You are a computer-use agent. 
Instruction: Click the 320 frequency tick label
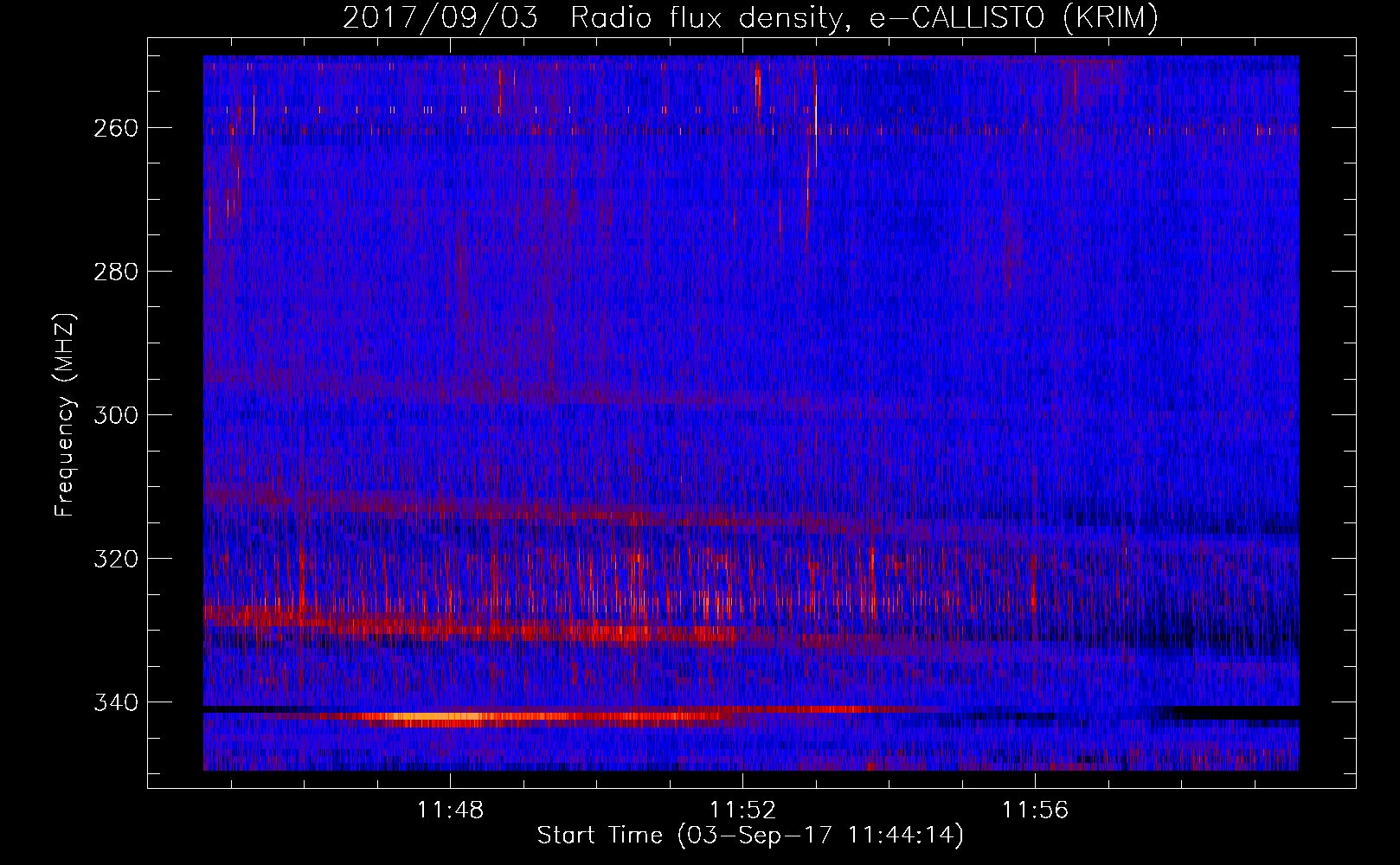click(116, 559)
